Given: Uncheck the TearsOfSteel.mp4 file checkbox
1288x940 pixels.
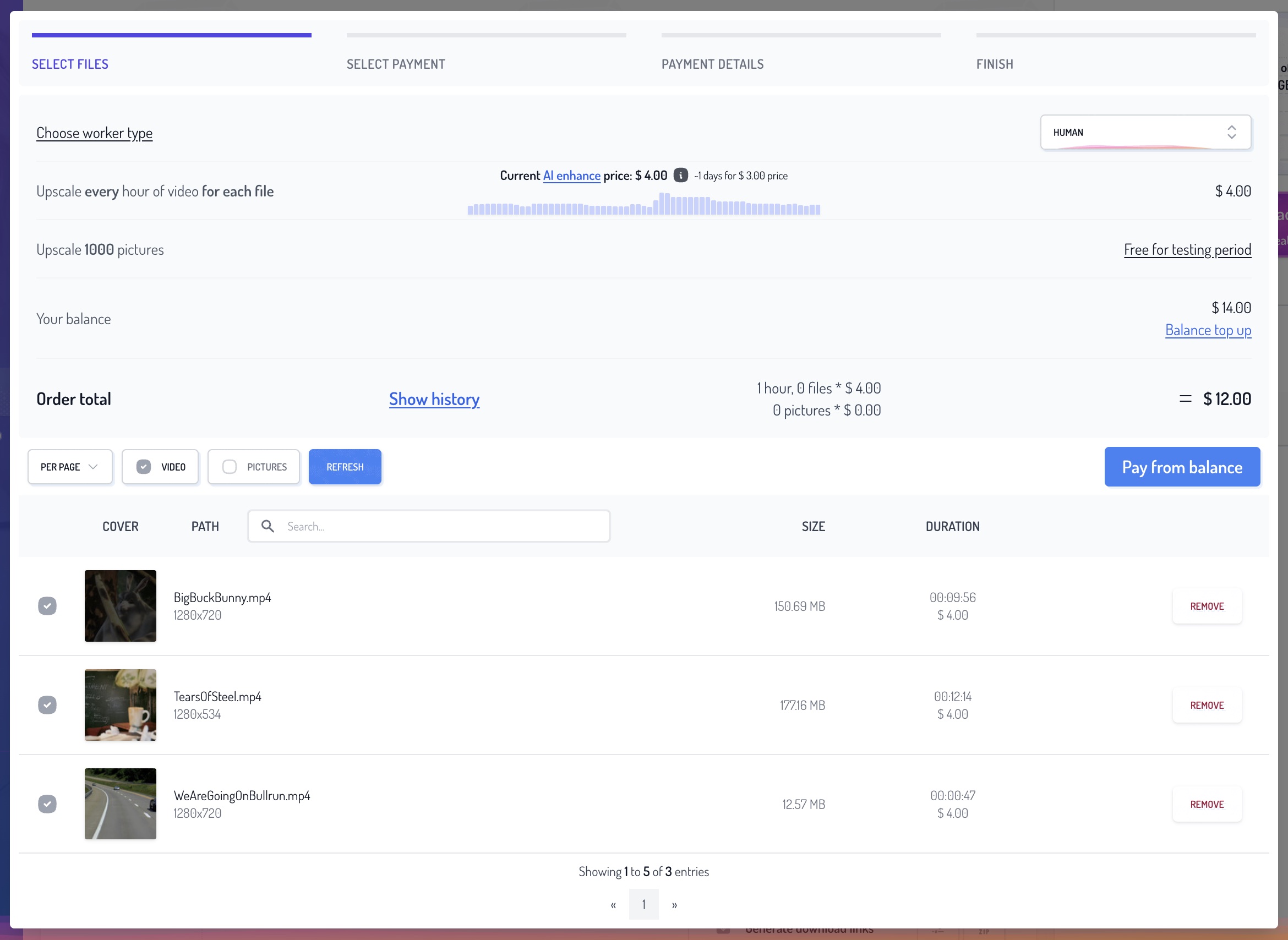Looking at the screenshot, I should (x=47, y=705).
